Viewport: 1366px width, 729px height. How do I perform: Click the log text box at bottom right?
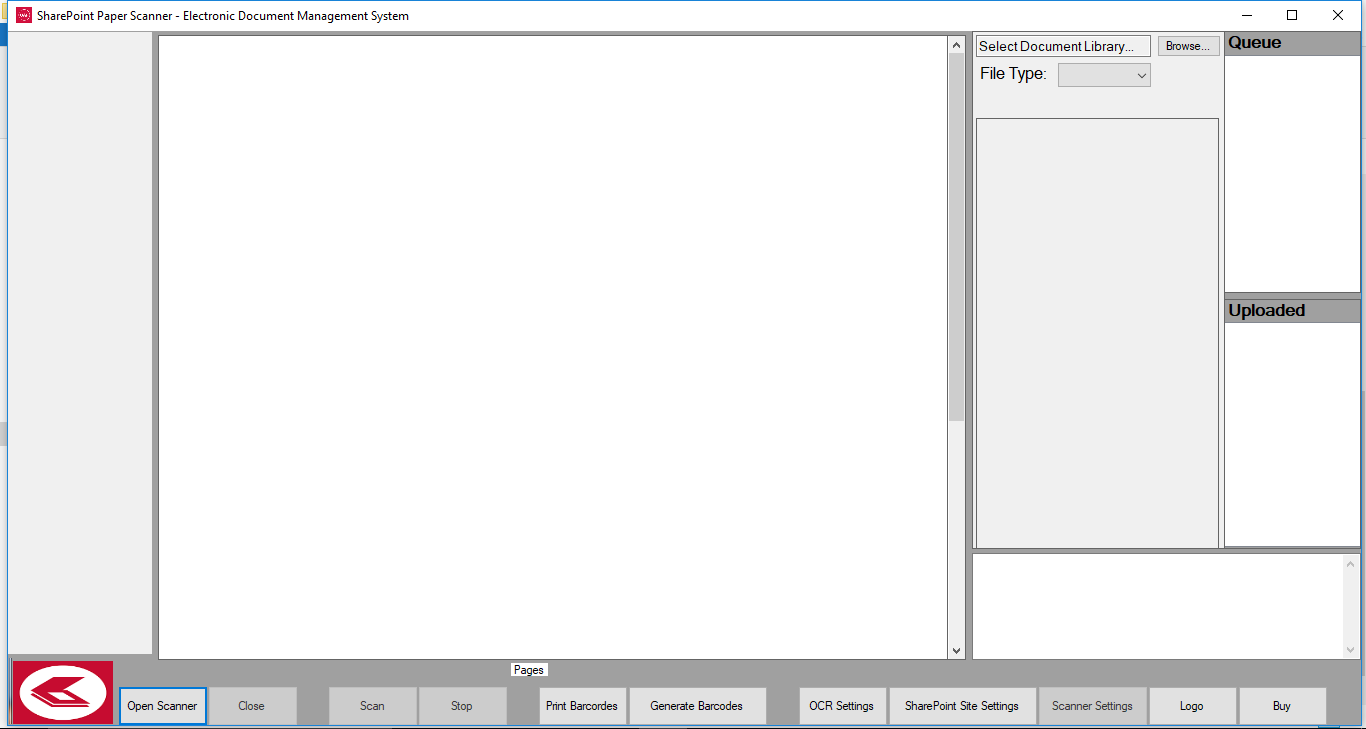(1158, 606)
